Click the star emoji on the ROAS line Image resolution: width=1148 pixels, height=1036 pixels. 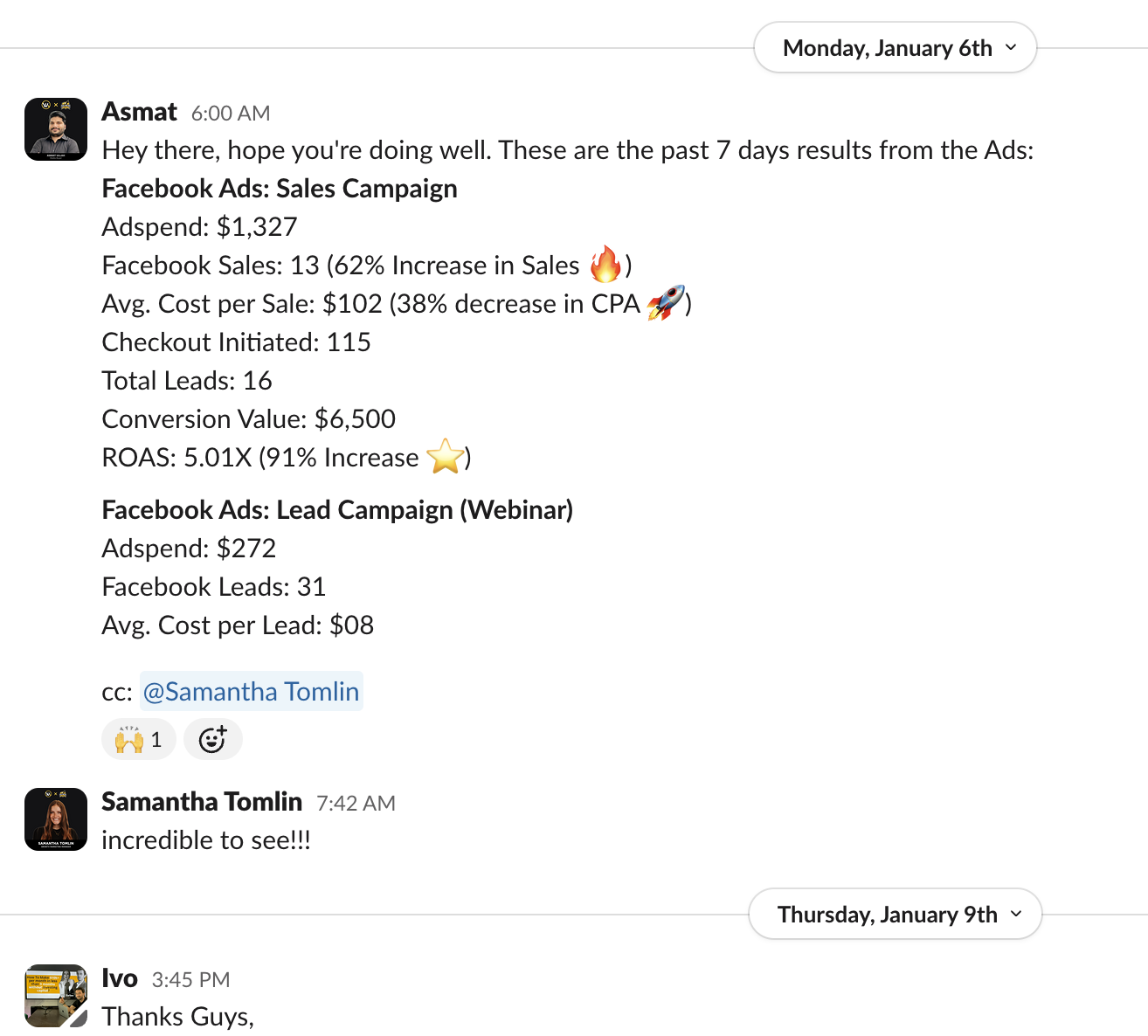[446, 456]
